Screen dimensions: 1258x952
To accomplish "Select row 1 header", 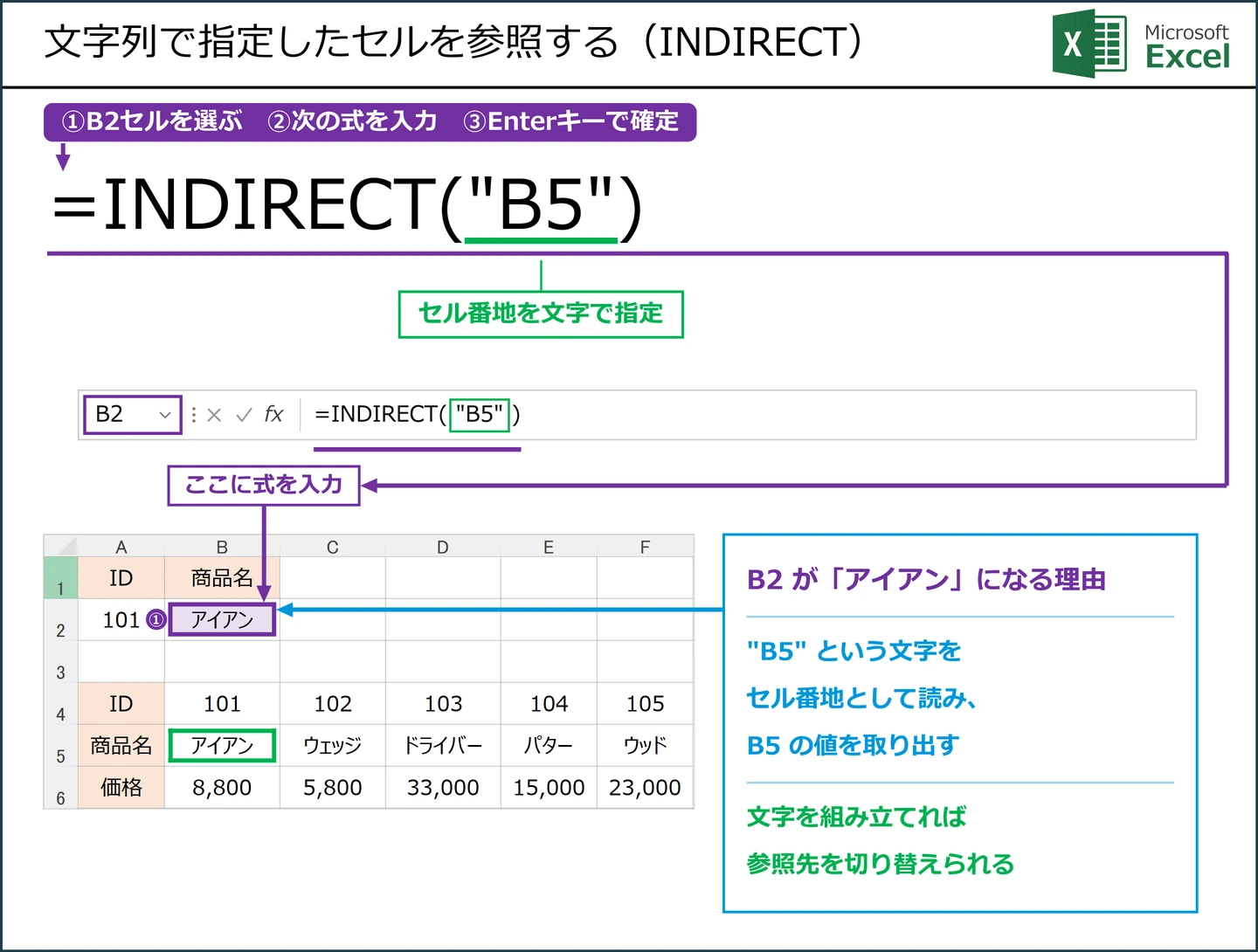I will [x=61, y=578].
